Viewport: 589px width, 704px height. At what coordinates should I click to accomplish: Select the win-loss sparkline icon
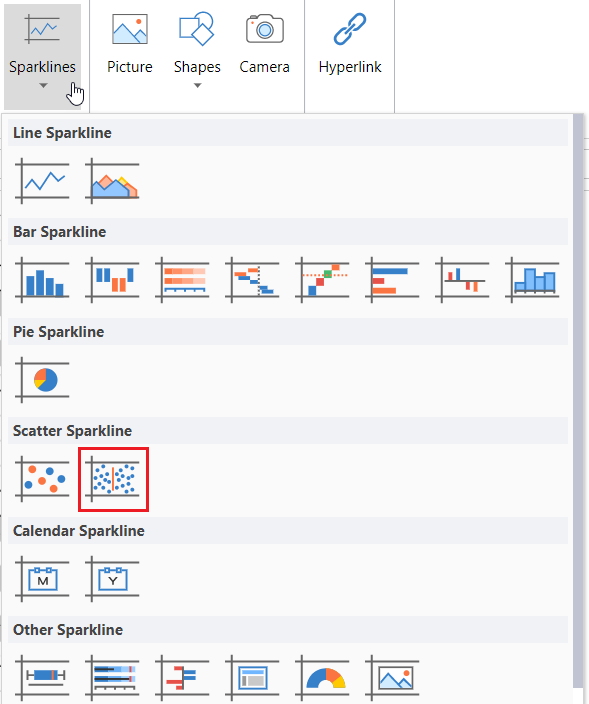112,280
